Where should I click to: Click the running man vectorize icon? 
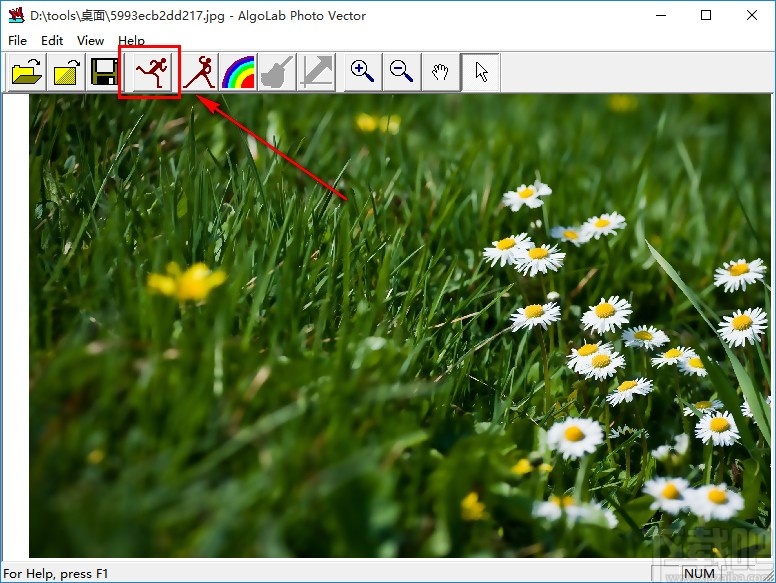(x=150, y=72)
